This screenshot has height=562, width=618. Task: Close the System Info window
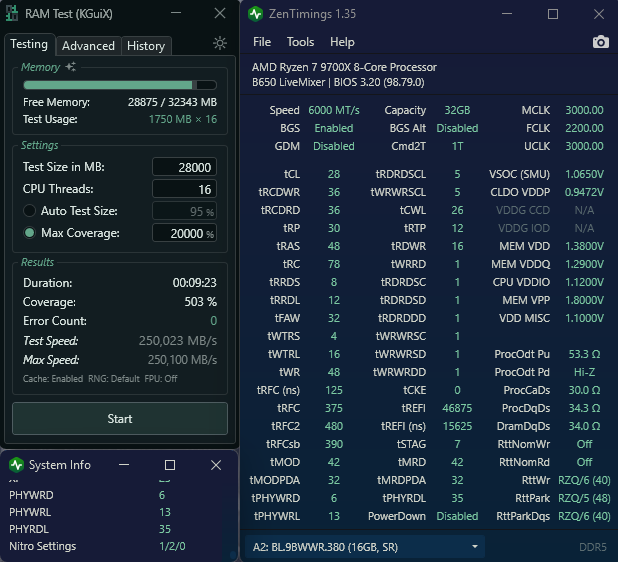point(216,465)
